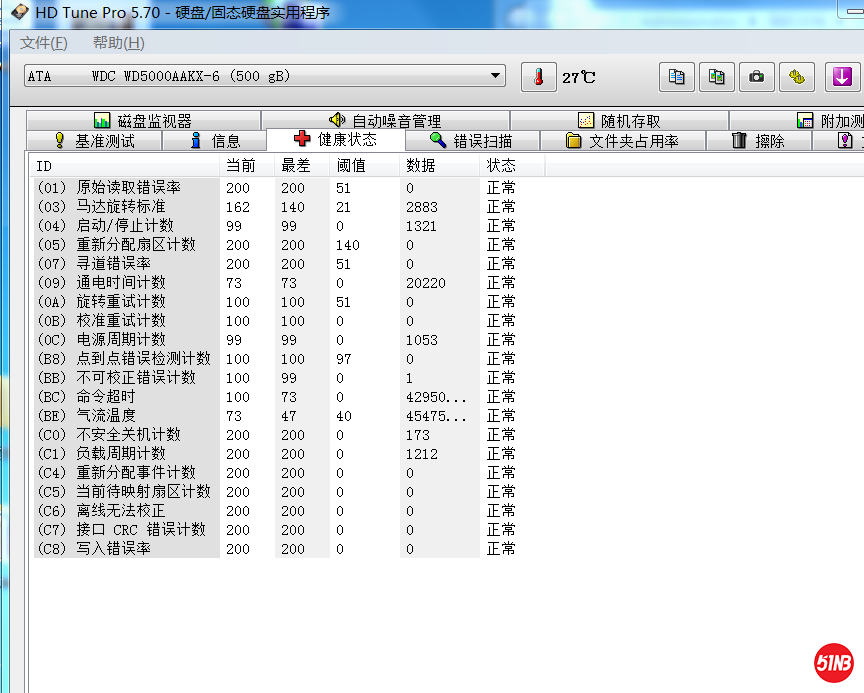Switch to the 错误扫描 tab
The image size is (864, 693).
(x=471, y=141)
